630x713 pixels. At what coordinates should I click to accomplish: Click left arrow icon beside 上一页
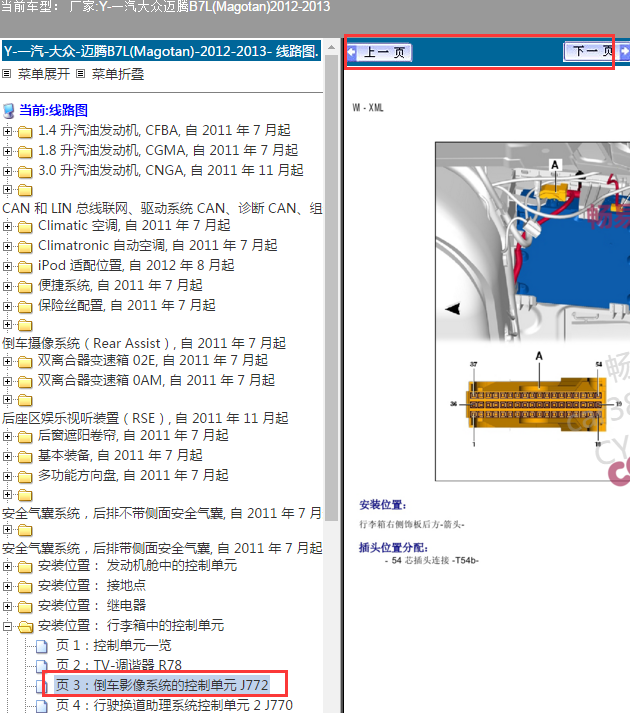click(352, 52)
